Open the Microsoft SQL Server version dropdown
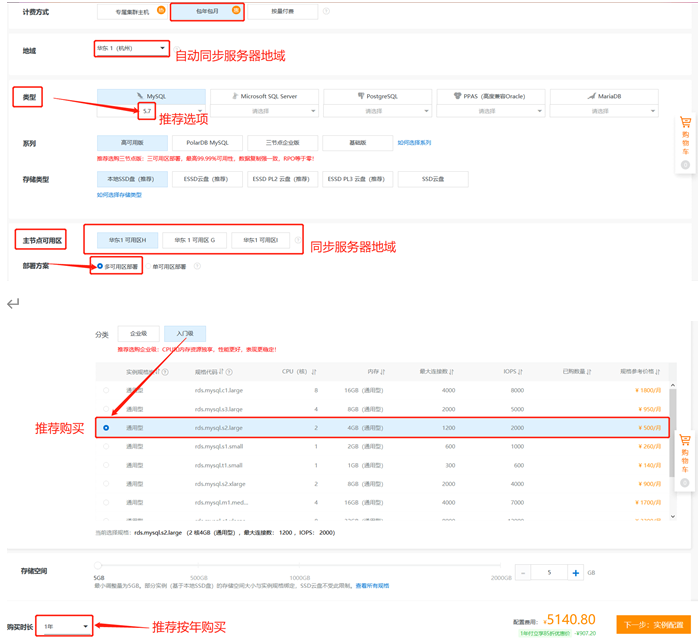 (x=264, y=111)
